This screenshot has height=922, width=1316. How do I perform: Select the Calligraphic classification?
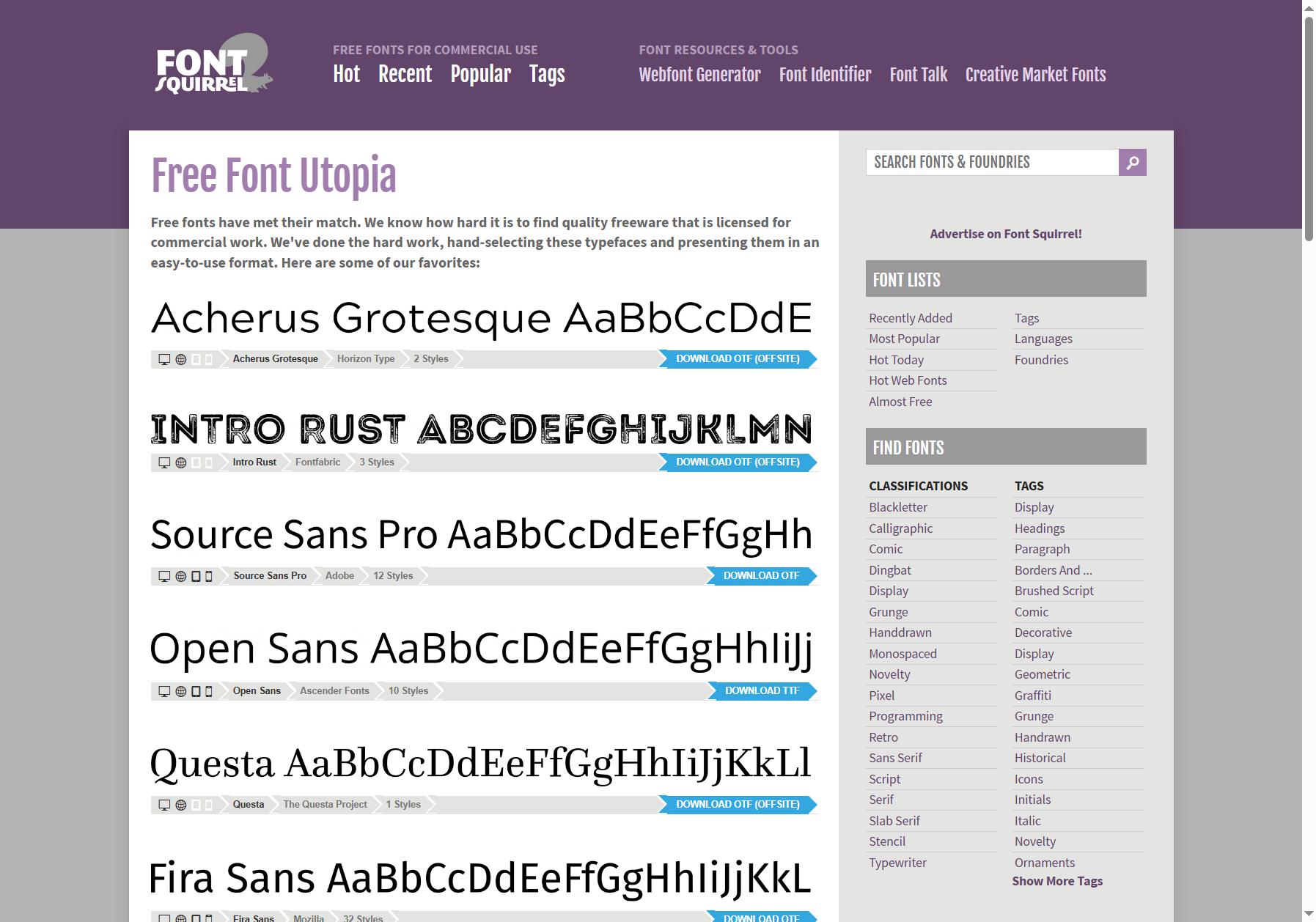pyautogui.click(x=900, y=528)
